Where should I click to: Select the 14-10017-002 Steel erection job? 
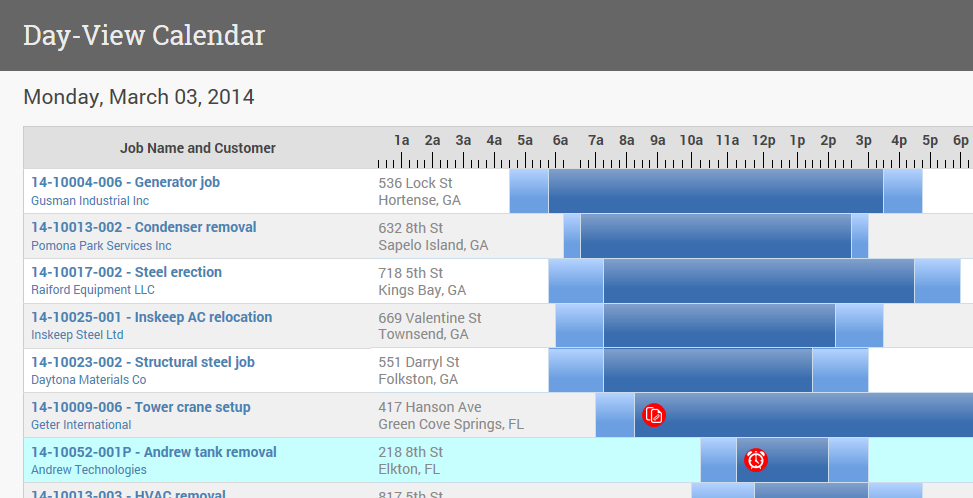click(126, 272)
